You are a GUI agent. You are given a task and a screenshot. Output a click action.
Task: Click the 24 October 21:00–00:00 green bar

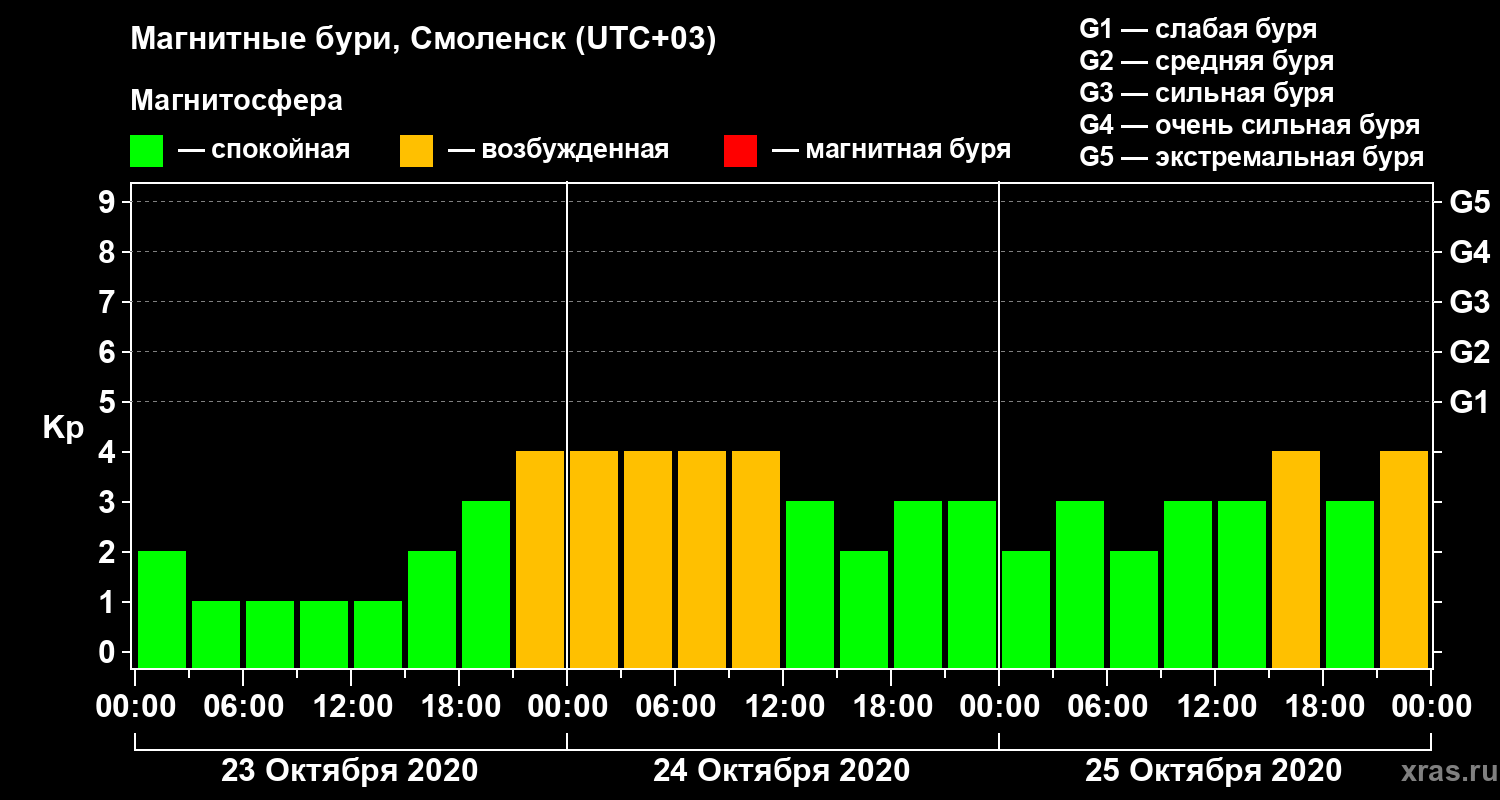(x=972, y=584)
